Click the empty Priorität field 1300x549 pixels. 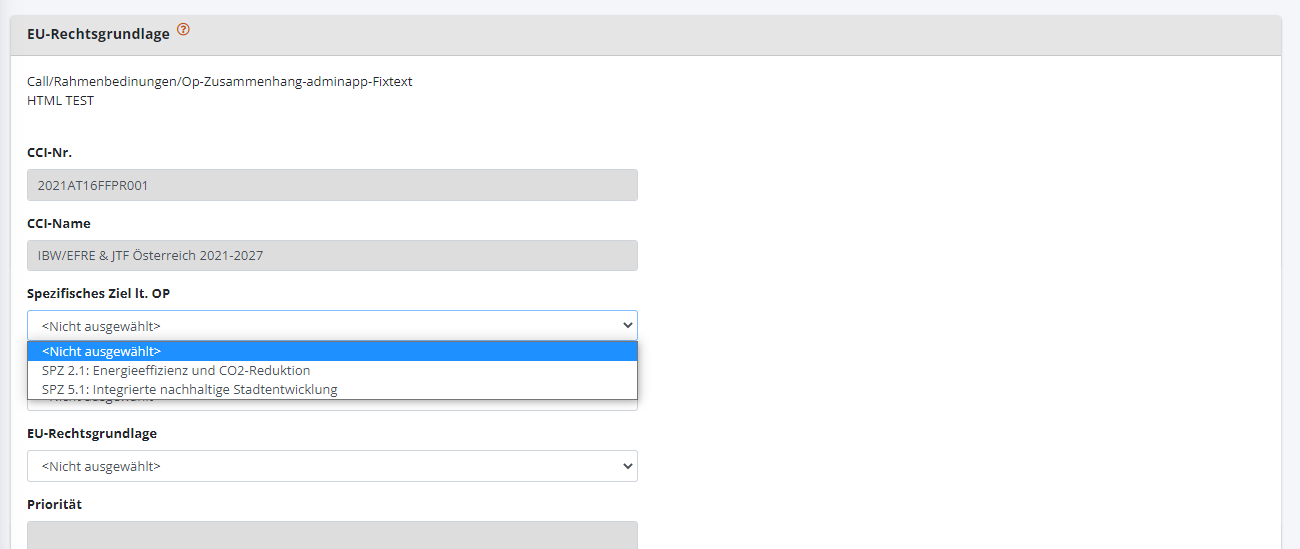pos(332,534)
